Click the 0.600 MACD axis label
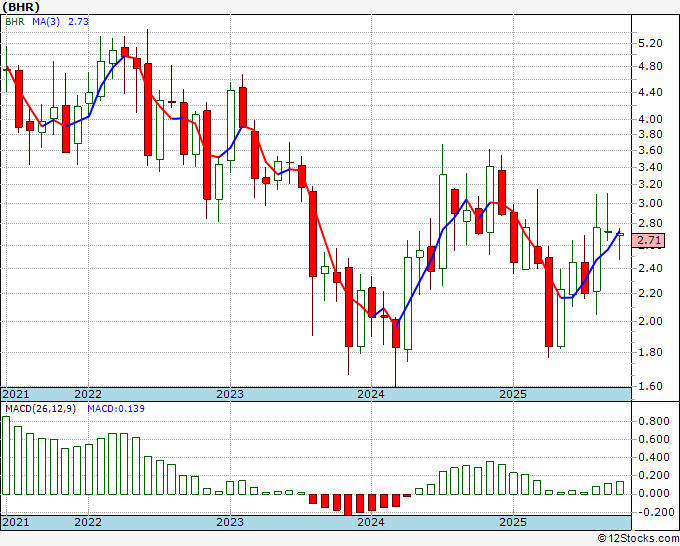This screenshot has width=680, height=546. pos(653,439)
